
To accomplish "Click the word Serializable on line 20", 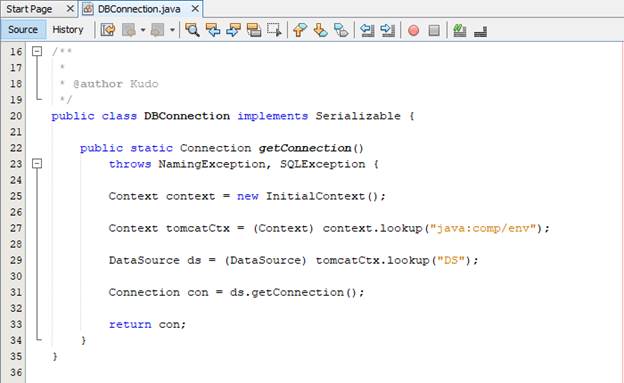I will [358, 116].
